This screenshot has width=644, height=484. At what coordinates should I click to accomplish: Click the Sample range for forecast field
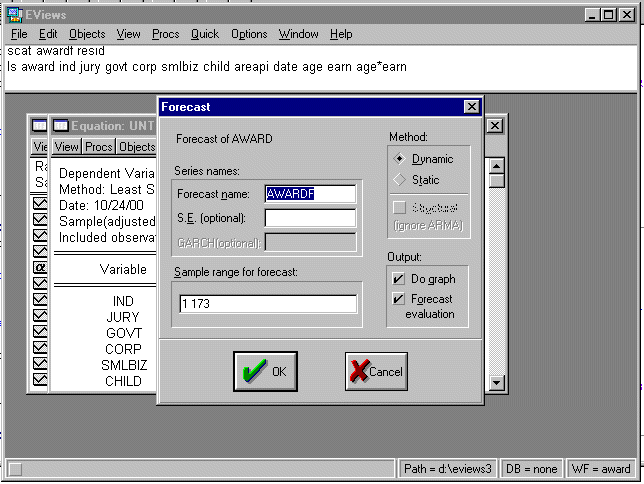[266, 304]
